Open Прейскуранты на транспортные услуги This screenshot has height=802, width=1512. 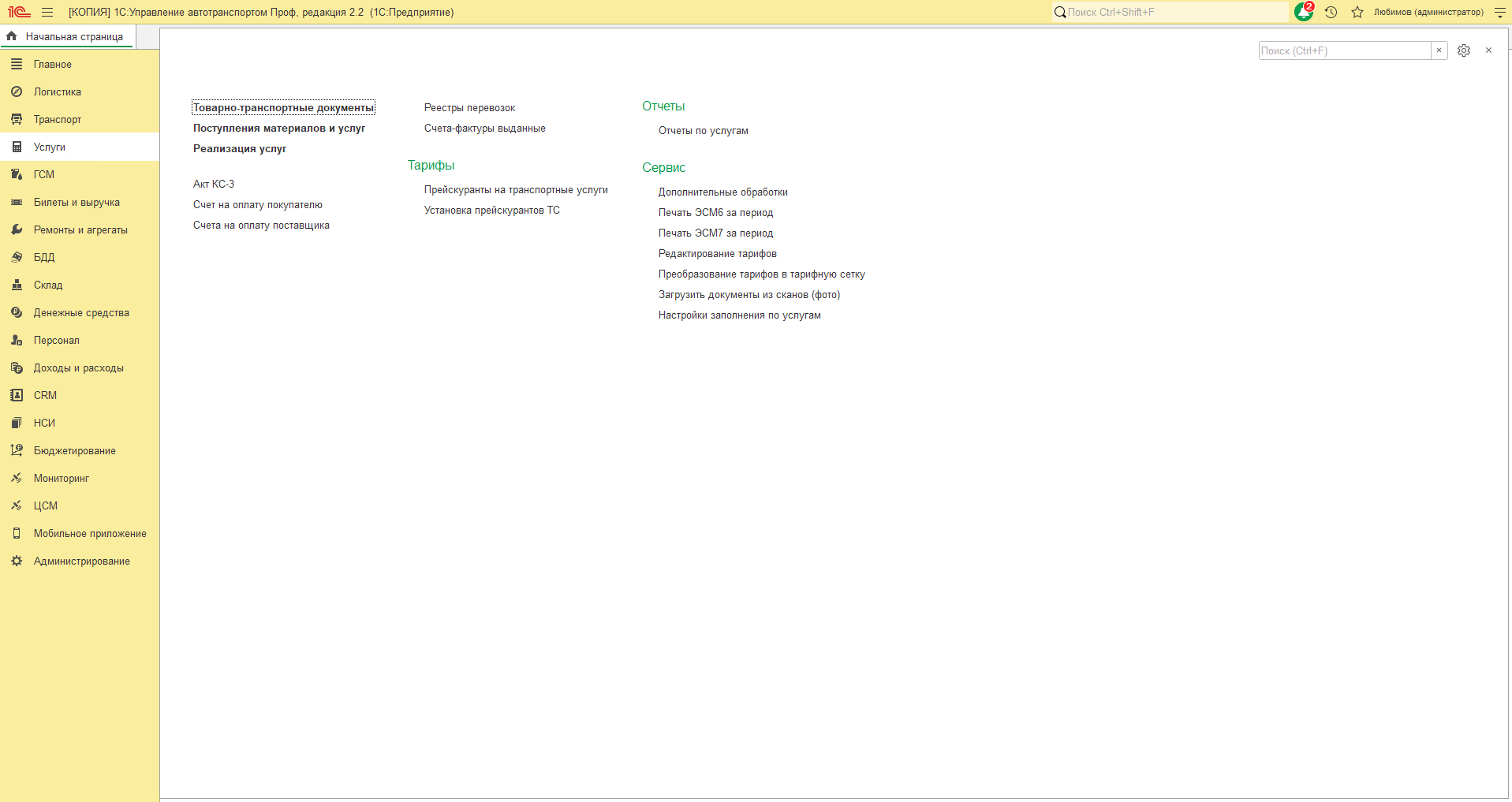click(x=516, y=189)
